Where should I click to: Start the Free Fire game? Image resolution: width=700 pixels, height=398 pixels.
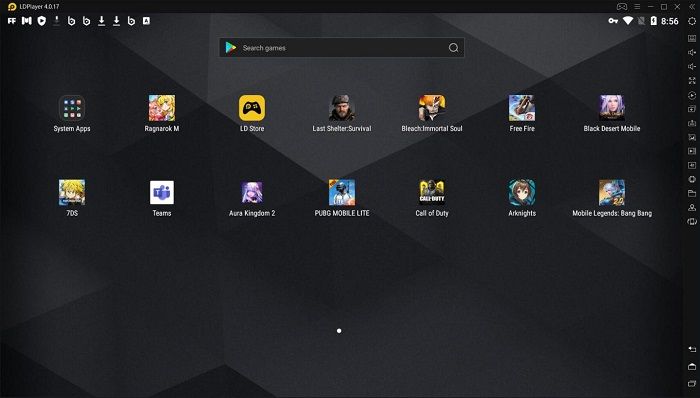pos(522,108)
